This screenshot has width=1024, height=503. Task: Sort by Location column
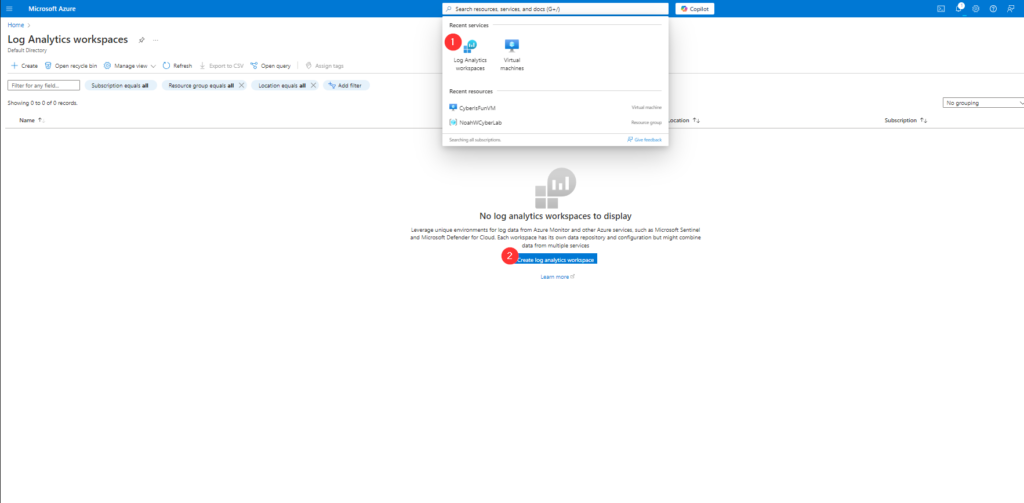click(697, 120)
